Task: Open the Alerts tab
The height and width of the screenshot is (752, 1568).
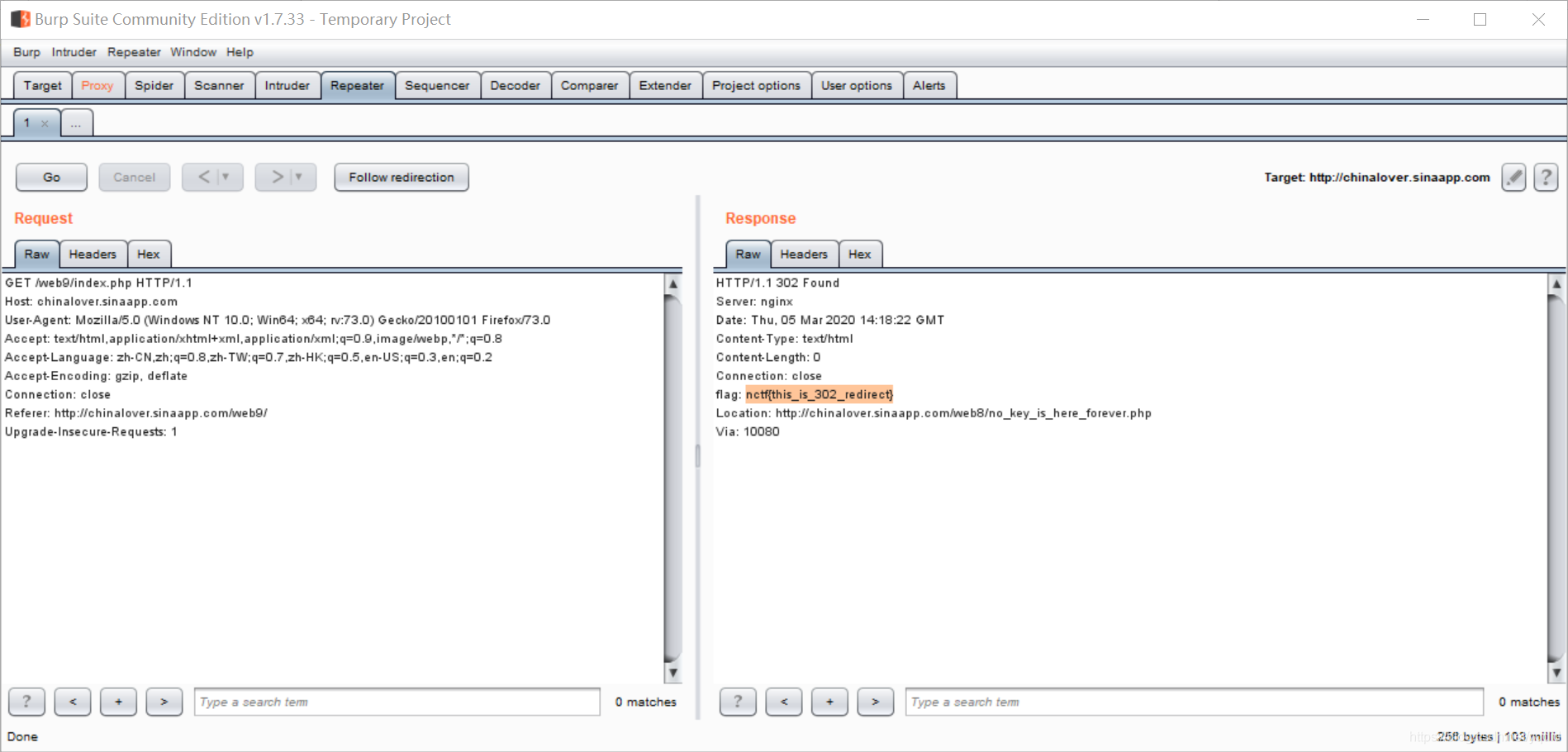Action: coord(929,85)
